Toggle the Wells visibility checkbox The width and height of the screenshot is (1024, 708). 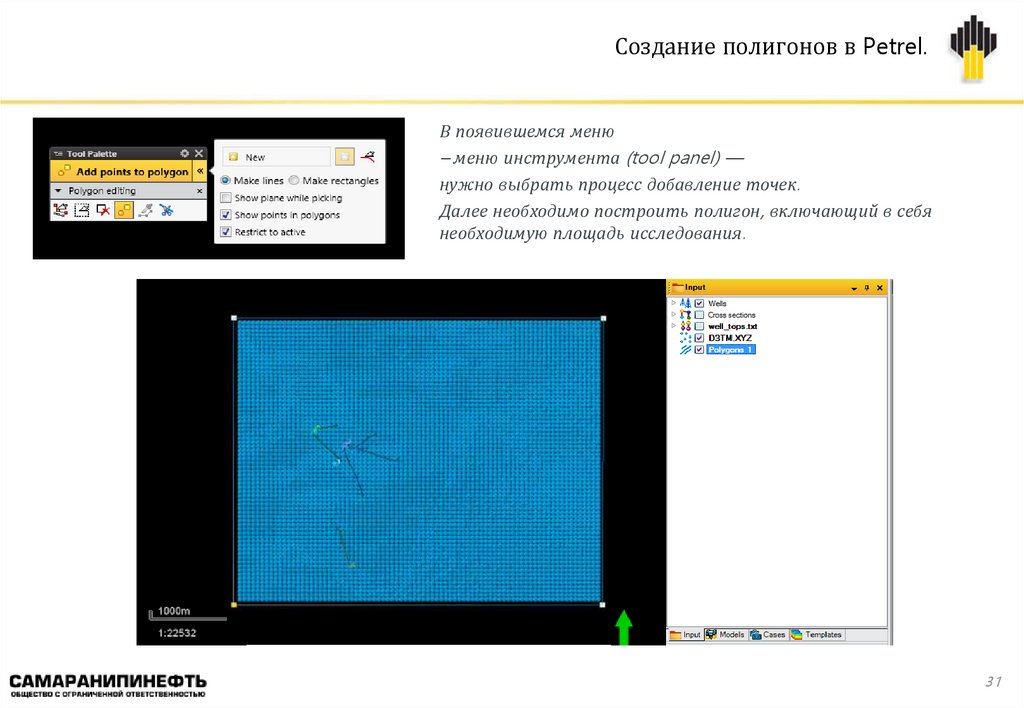[699, 303]
